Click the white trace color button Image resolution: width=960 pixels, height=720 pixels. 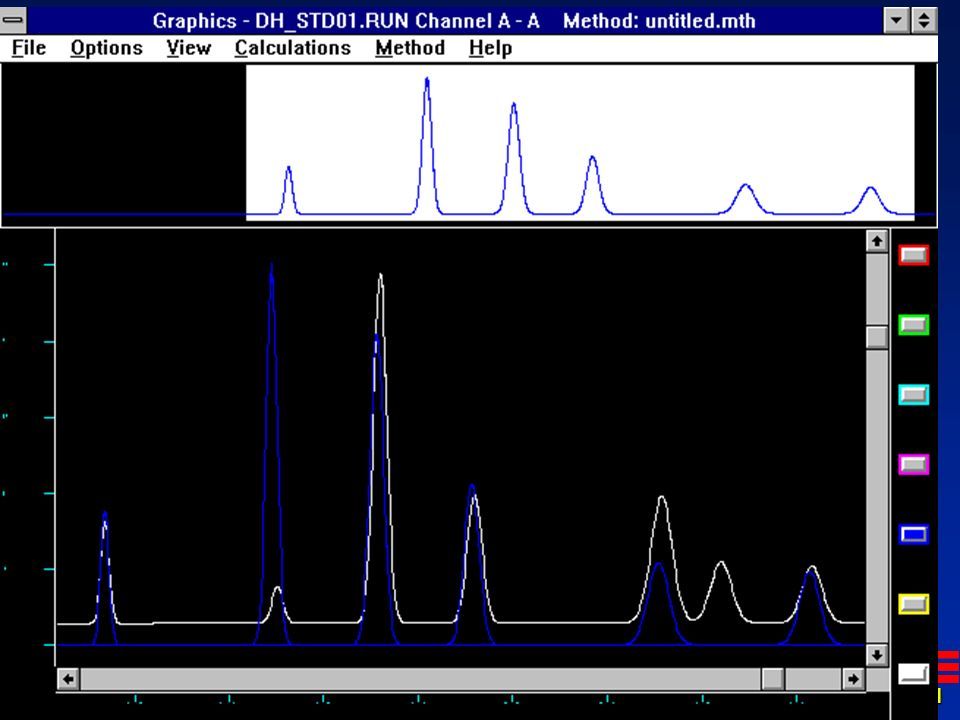(x=913, y=674)
